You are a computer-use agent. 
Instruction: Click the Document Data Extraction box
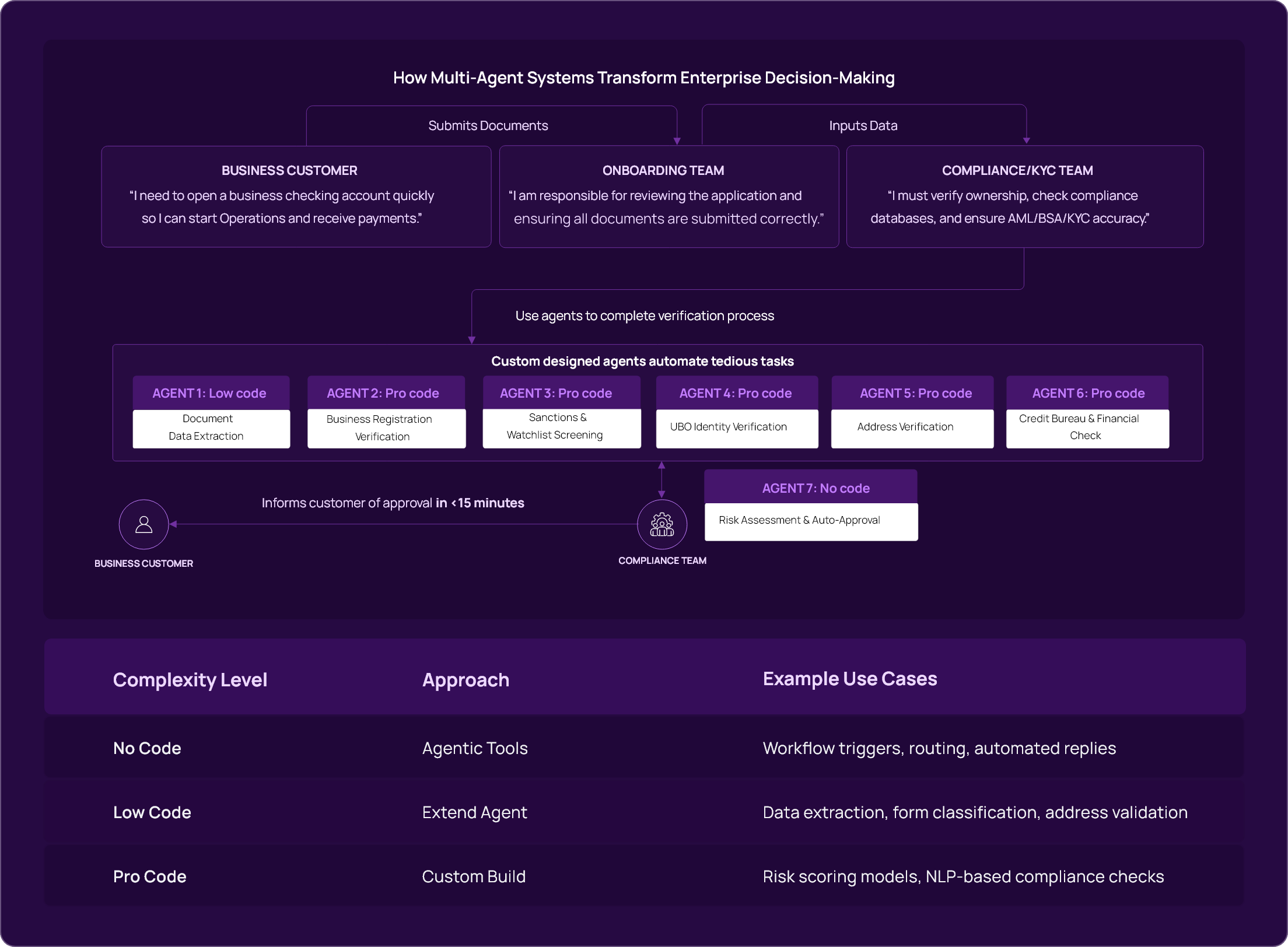211,428
